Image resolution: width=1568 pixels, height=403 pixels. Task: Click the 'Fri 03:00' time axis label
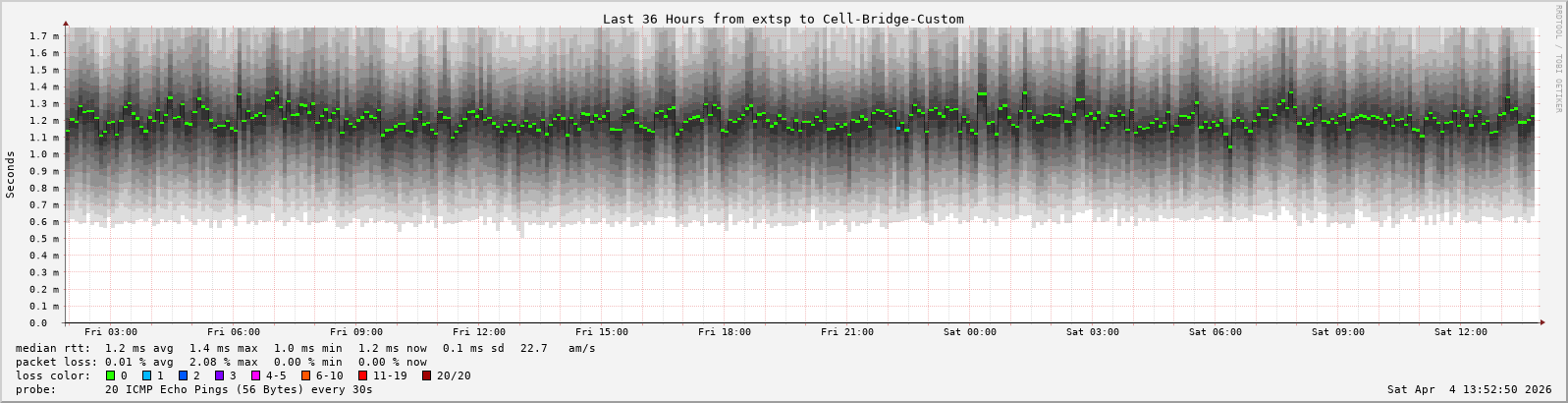(111, 332)
